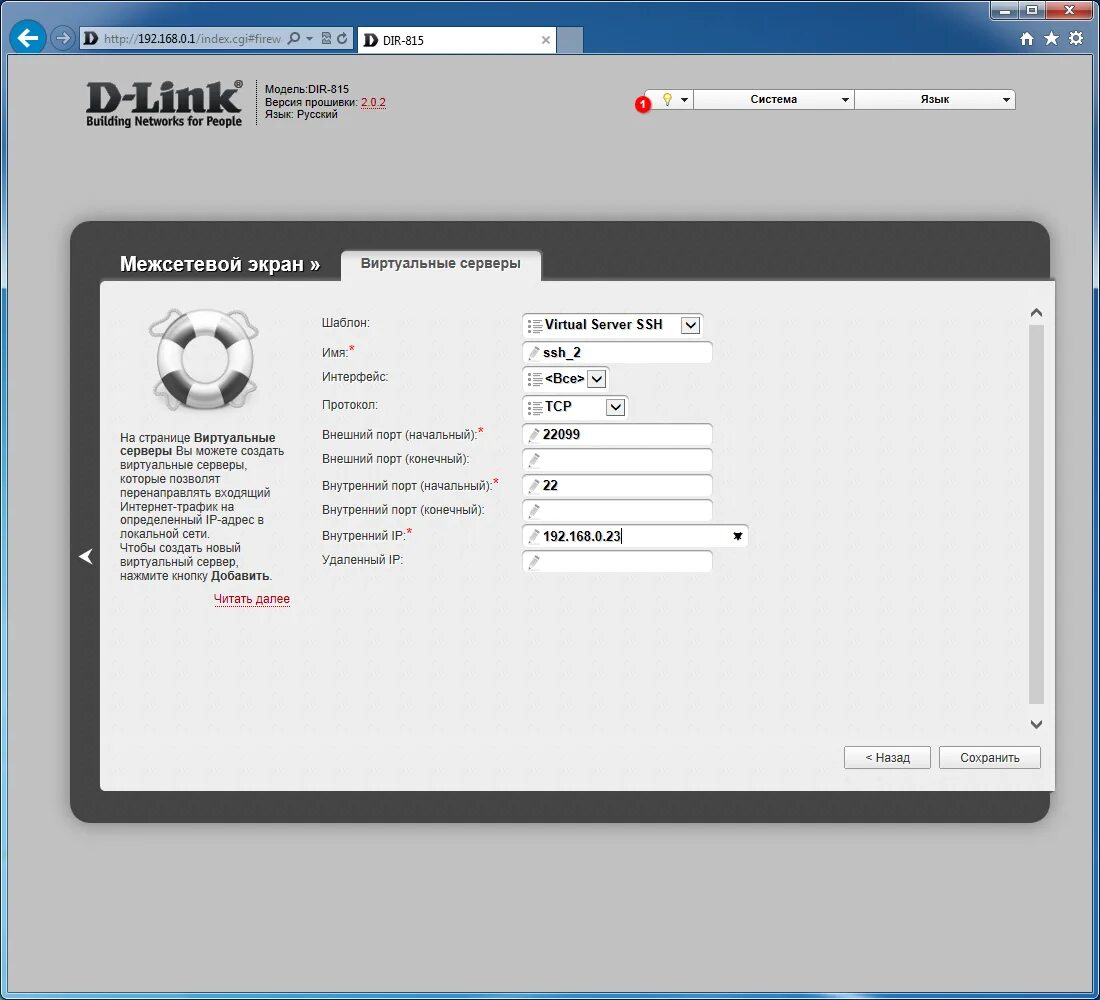Go back with the browser back arrow
Image resolution: width=1100 pixels, height=1000 pixels.
[x=28, y=37]
